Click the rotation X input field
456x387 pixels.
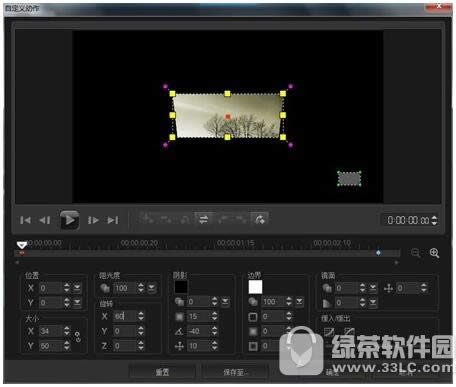125,316
